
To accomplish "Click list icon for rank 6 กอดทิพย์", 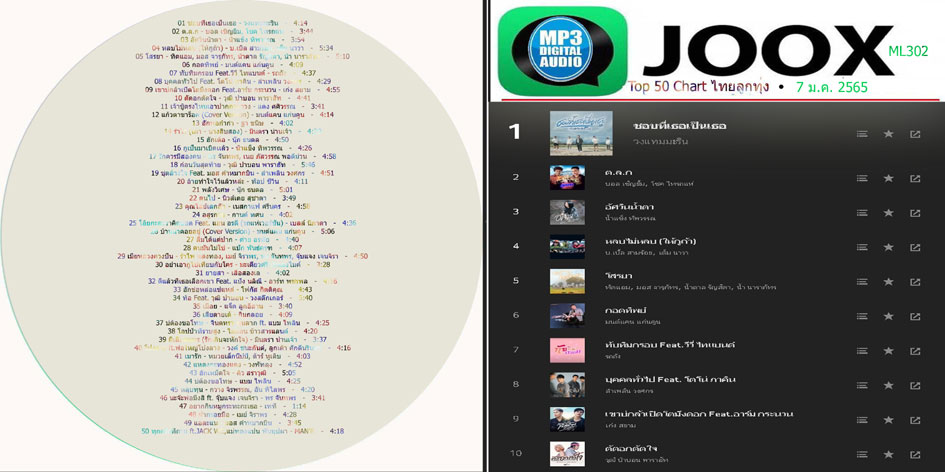I will coord(862,316).
